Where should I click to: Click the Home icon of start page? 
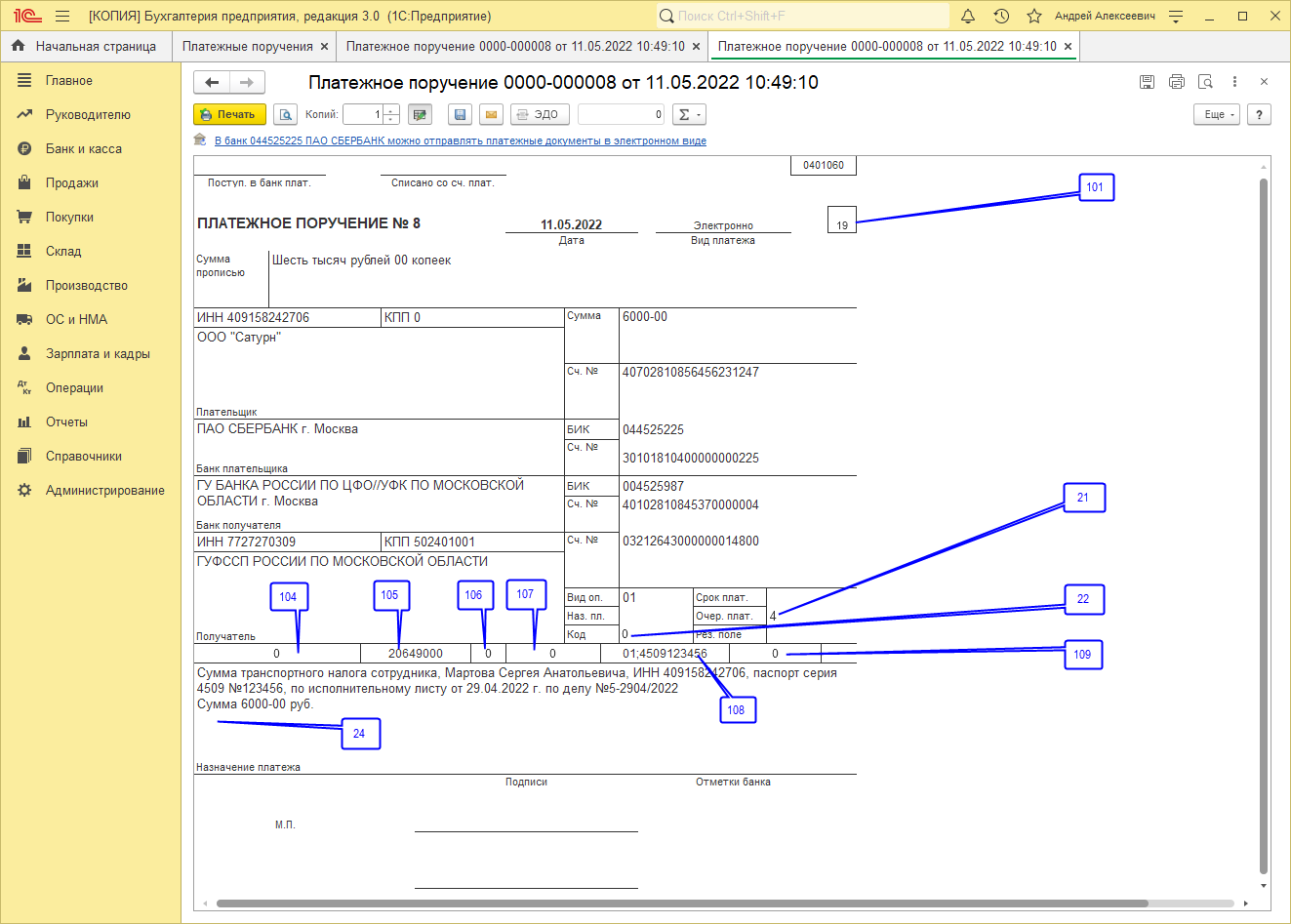pos(18,46)
